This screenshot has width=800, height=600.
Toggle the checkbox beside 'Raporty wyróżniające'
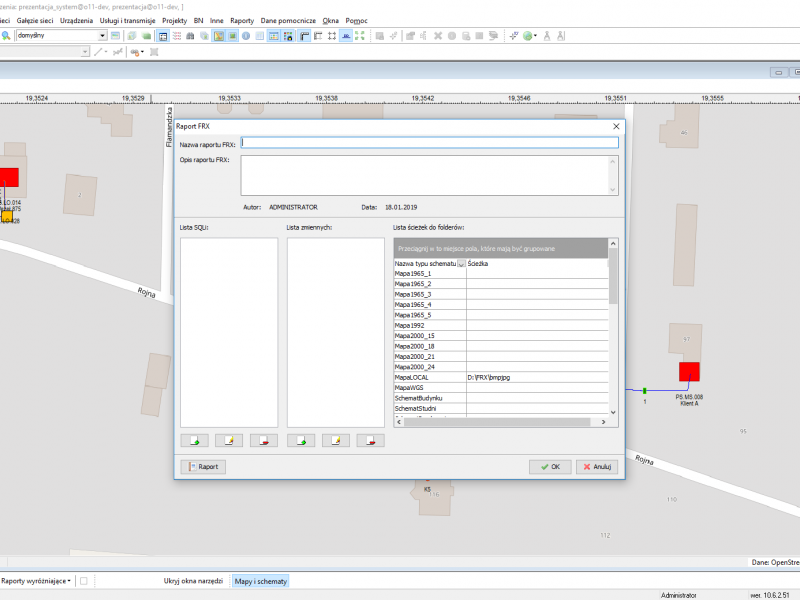pos(84,581)
